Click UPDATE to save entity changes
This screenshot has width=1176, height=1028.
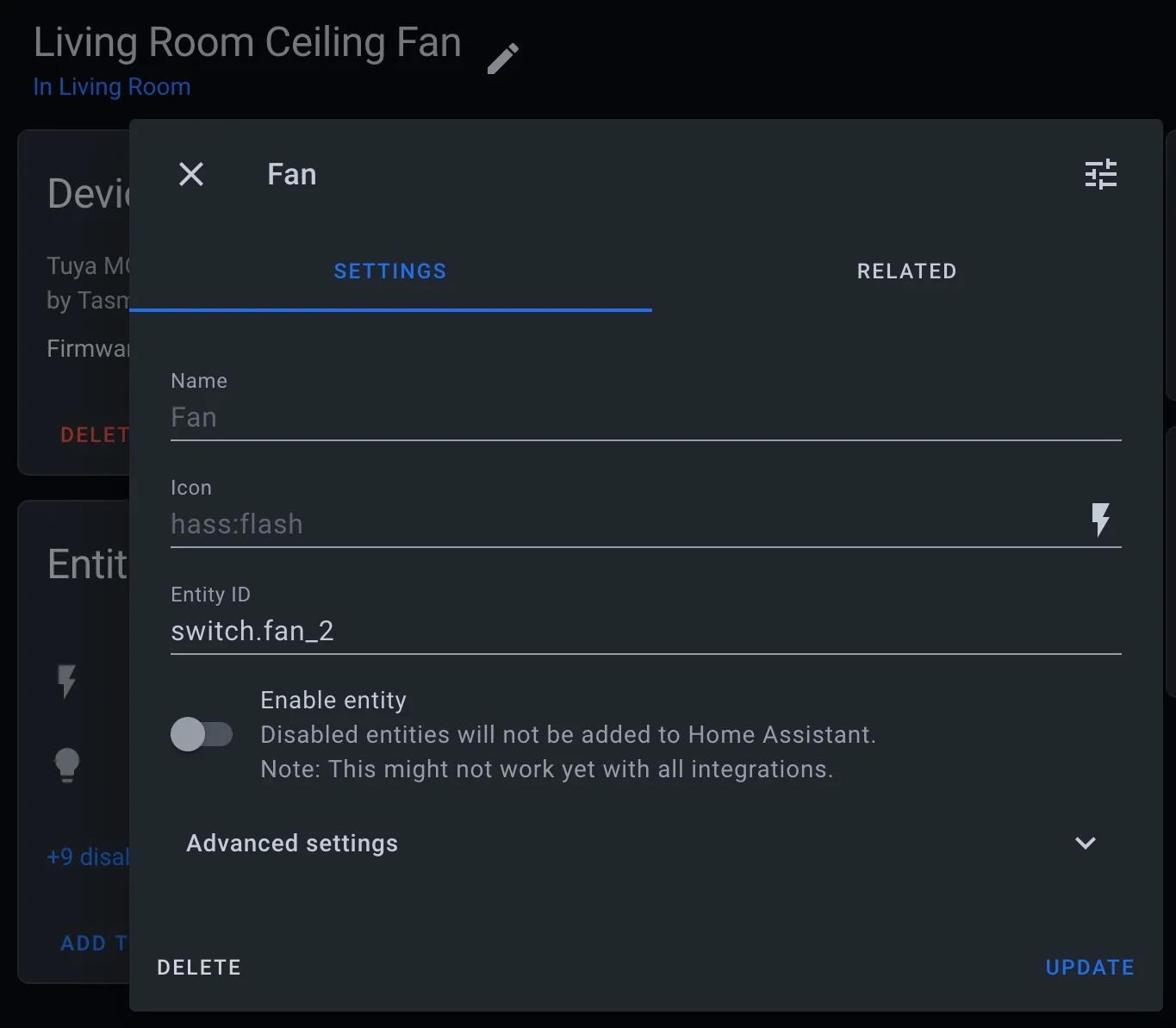(x=1089, y=967)
